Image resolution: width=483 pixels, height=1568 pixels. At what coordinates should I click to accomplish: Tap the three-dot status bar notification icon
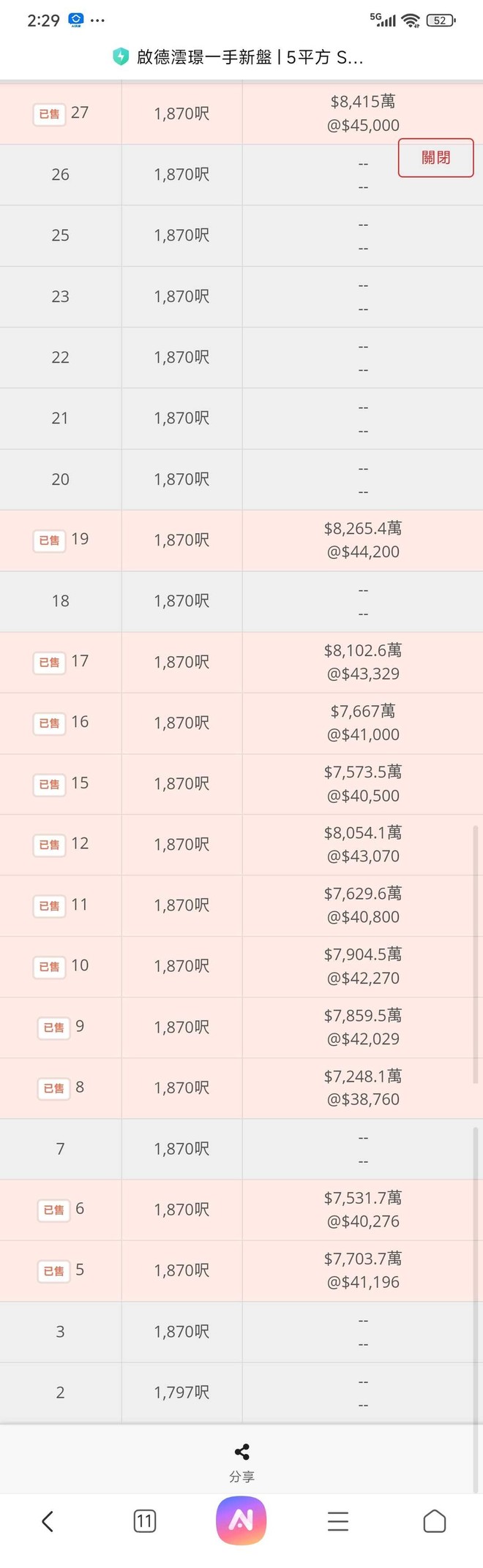[97, 20]
